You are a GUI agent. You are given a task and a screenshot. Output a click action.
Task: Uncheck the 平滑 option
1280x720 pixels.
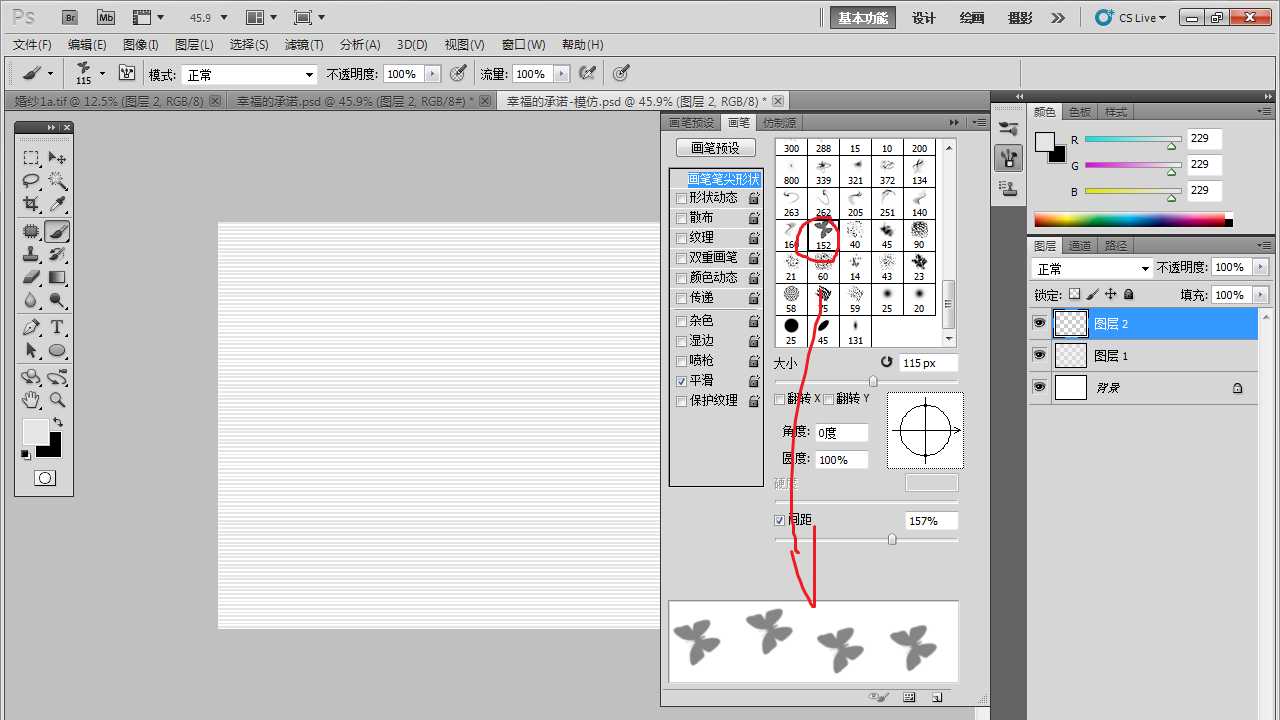[x=682, y=381]
